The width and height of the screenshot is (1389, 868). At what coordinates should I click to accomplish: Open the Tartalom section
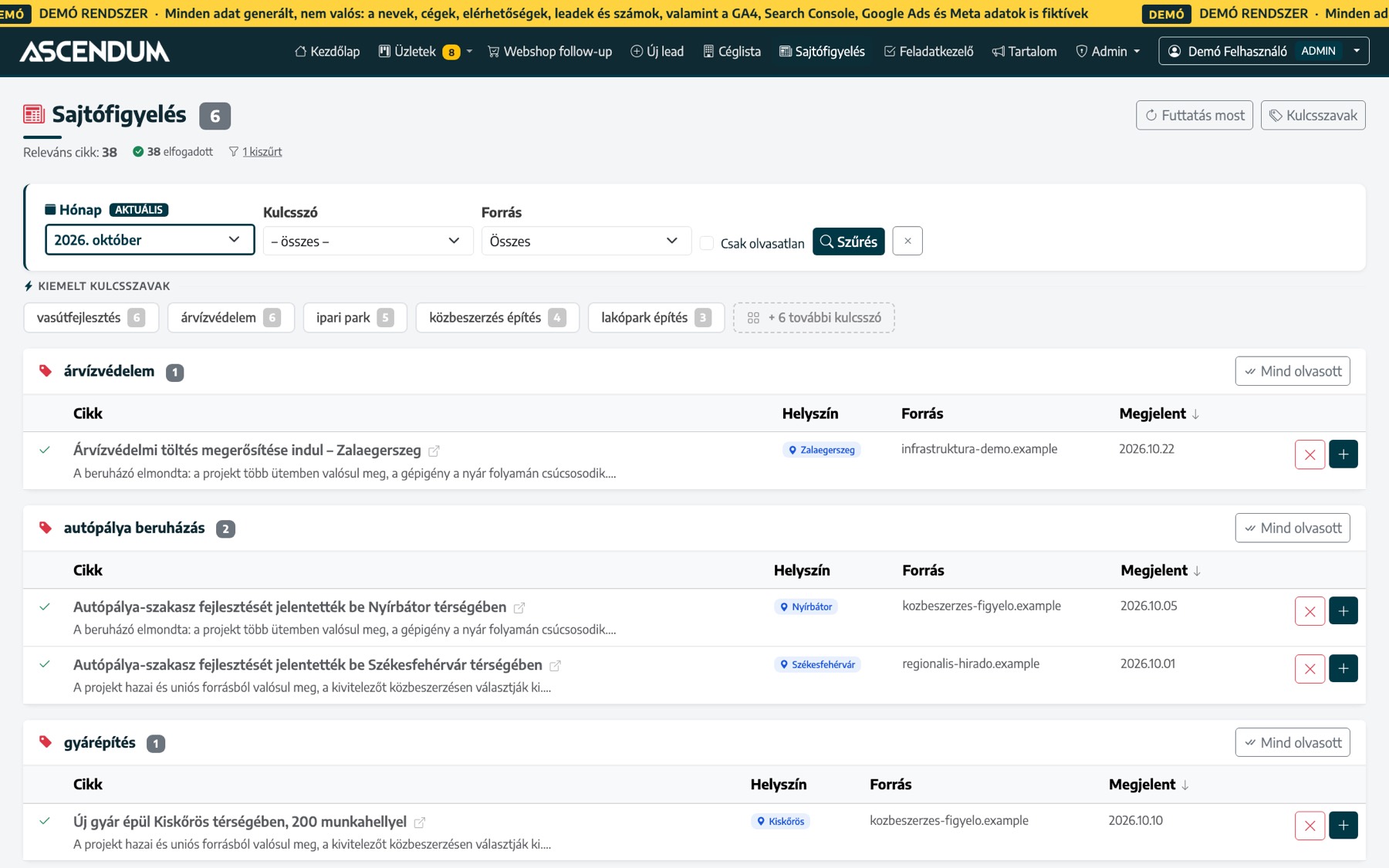point(1024,51)
